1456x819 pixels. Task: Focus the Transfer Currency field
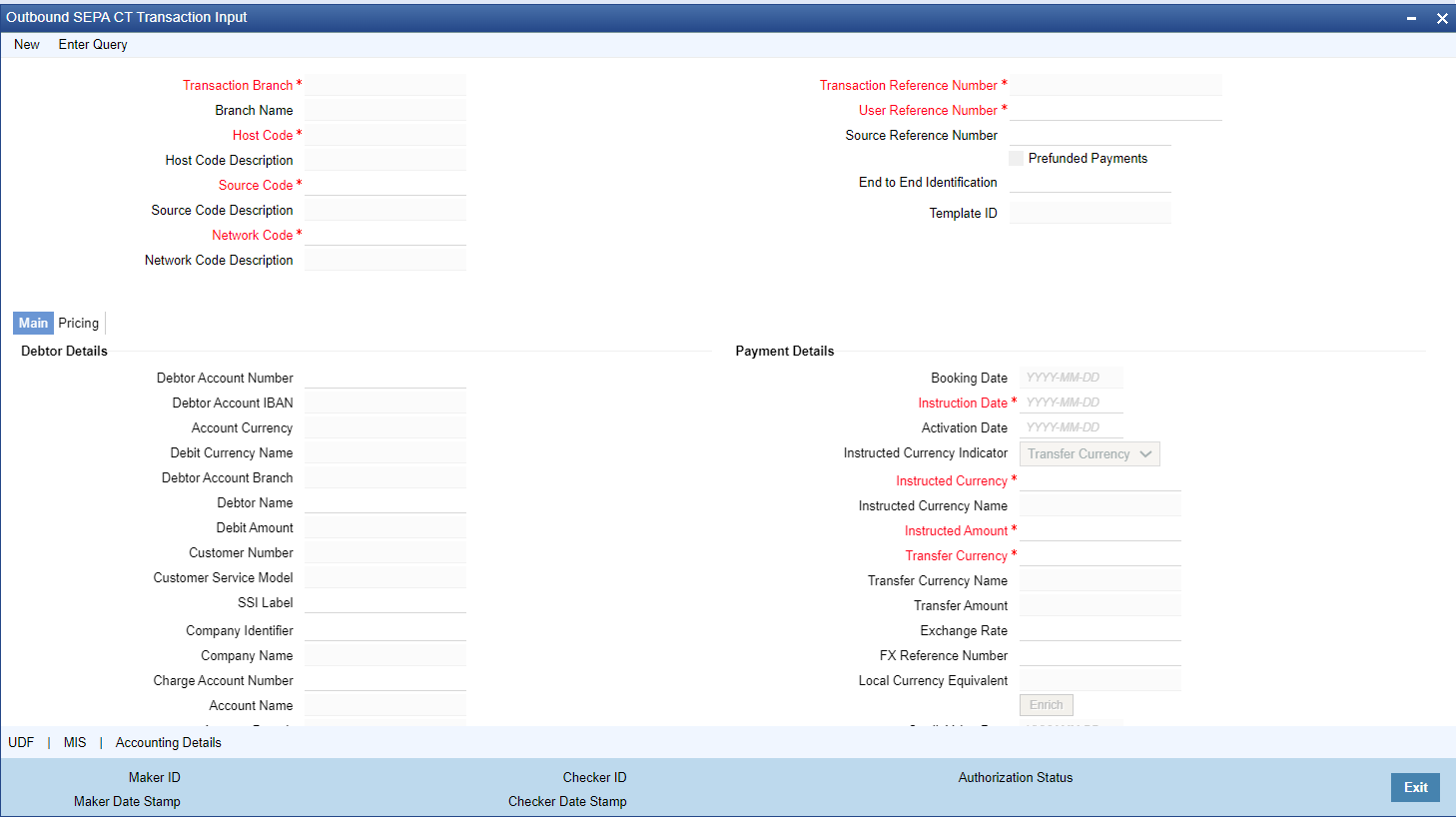[1100, 555]
